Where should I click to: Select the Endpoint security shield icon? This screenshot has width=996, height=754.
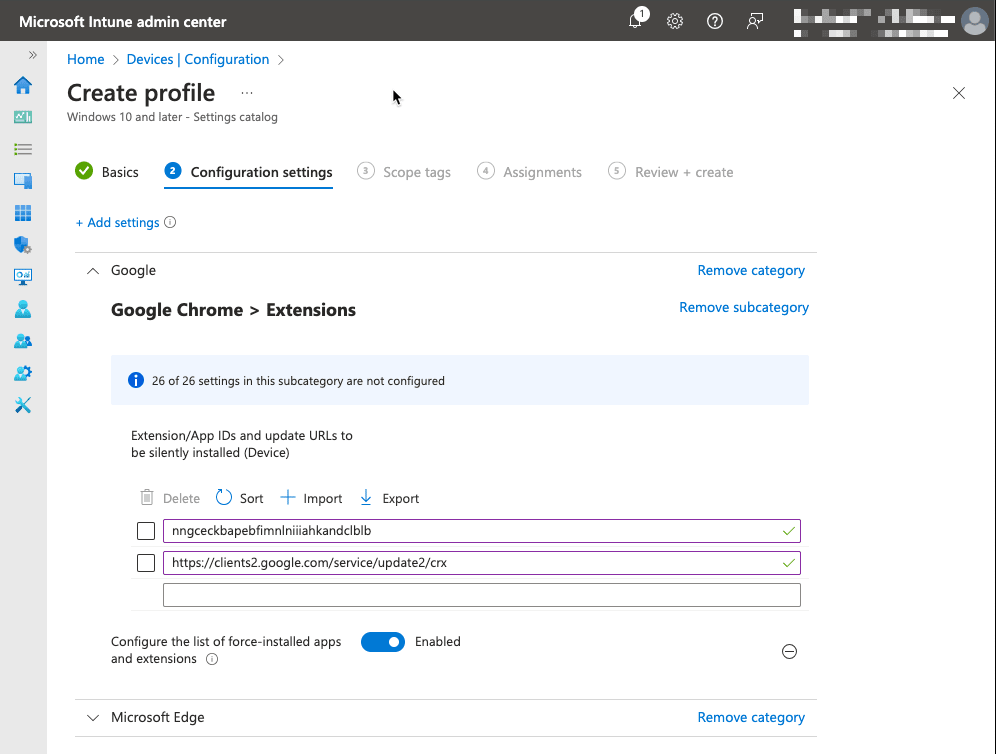tap(22, 245)
